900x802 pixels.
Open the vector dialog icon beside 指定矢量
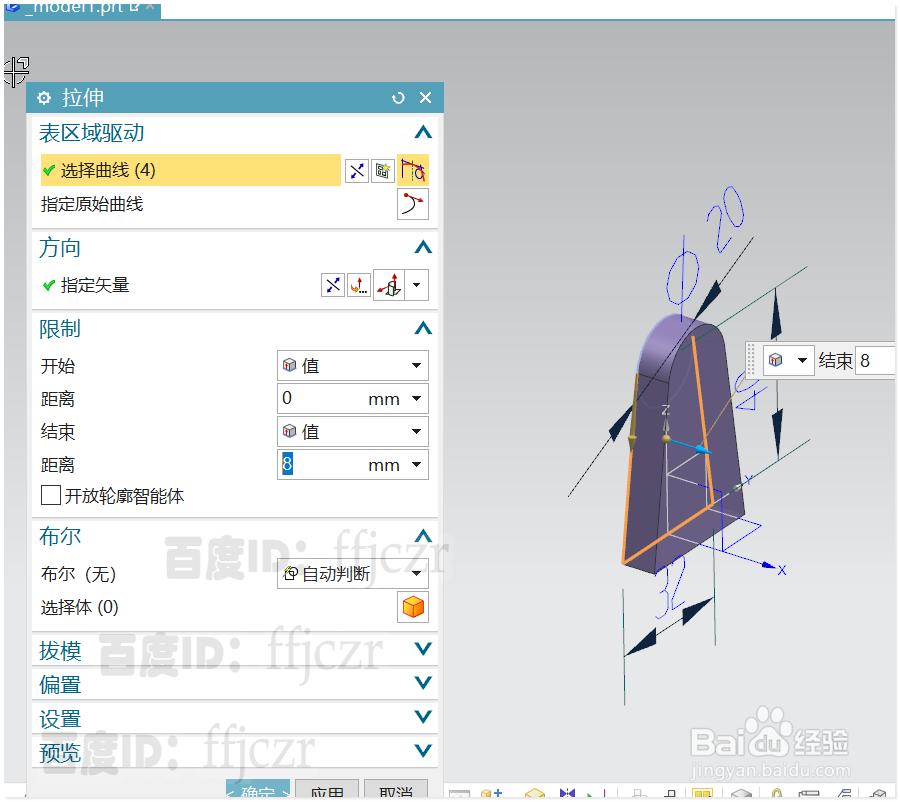(x=359, y=285)
